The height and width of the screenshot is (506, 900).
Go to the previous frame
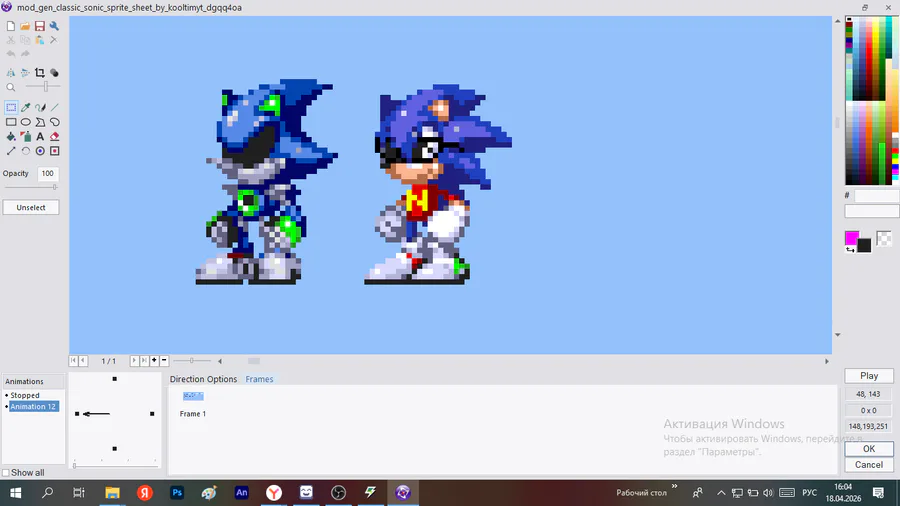83,360
